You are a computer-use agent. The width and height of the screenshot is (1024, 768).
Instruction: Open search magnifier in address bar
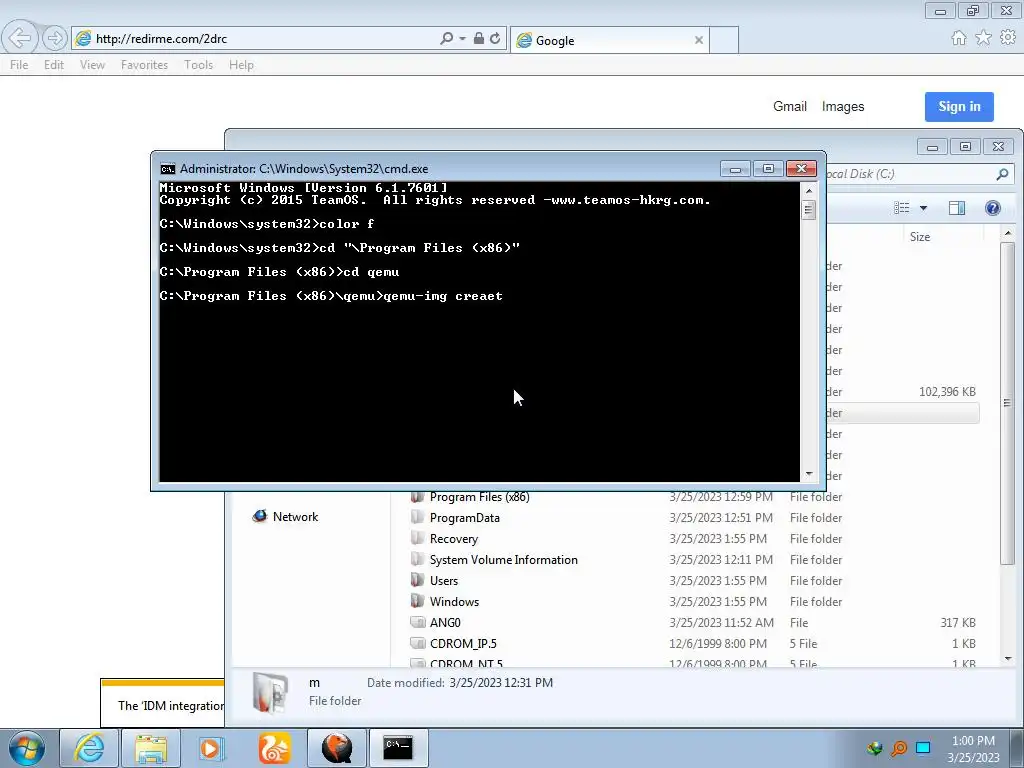(x=447, y=39)
